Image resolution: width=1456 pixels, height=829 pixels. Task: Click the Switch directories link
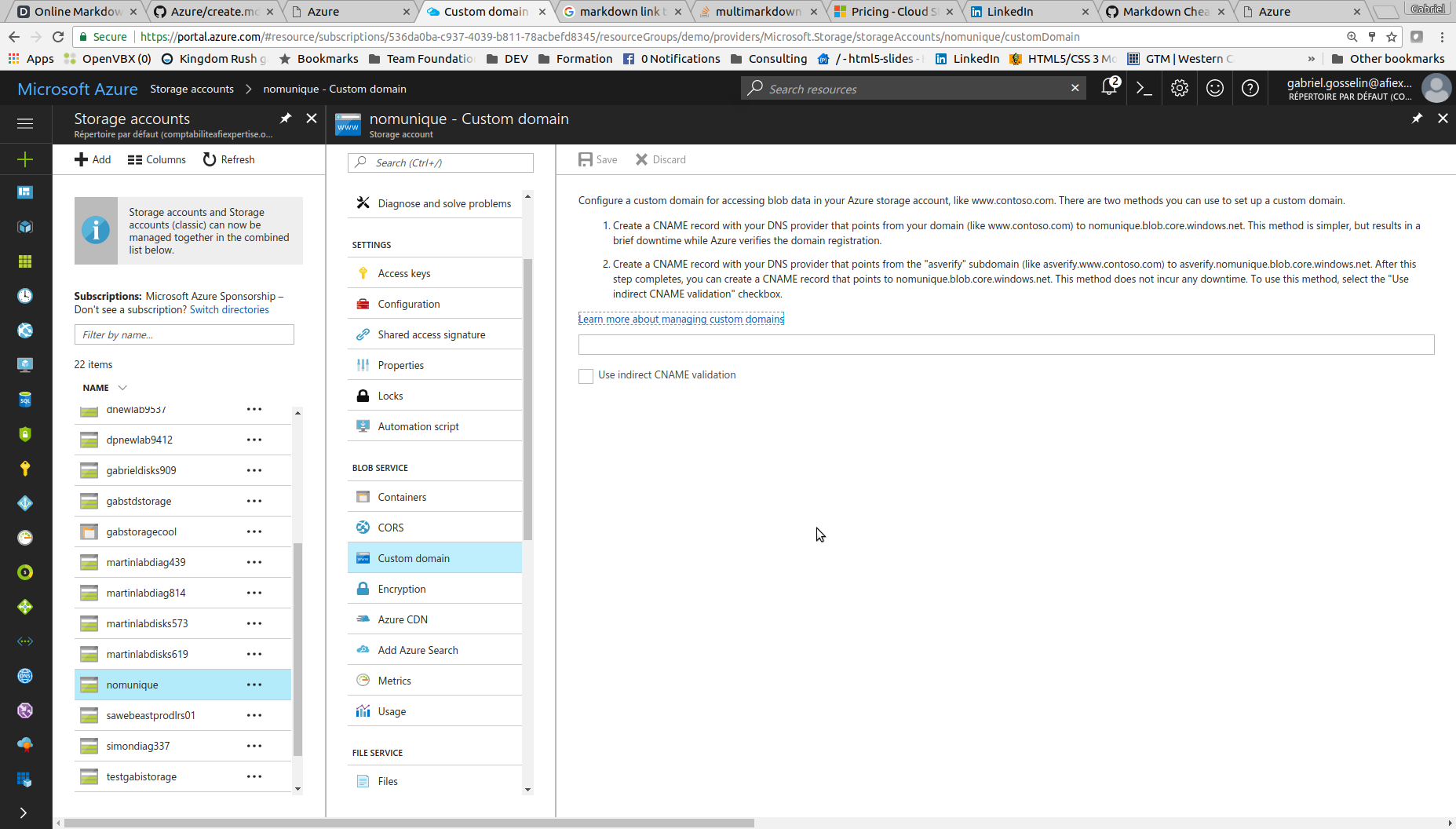click(229, 310)
